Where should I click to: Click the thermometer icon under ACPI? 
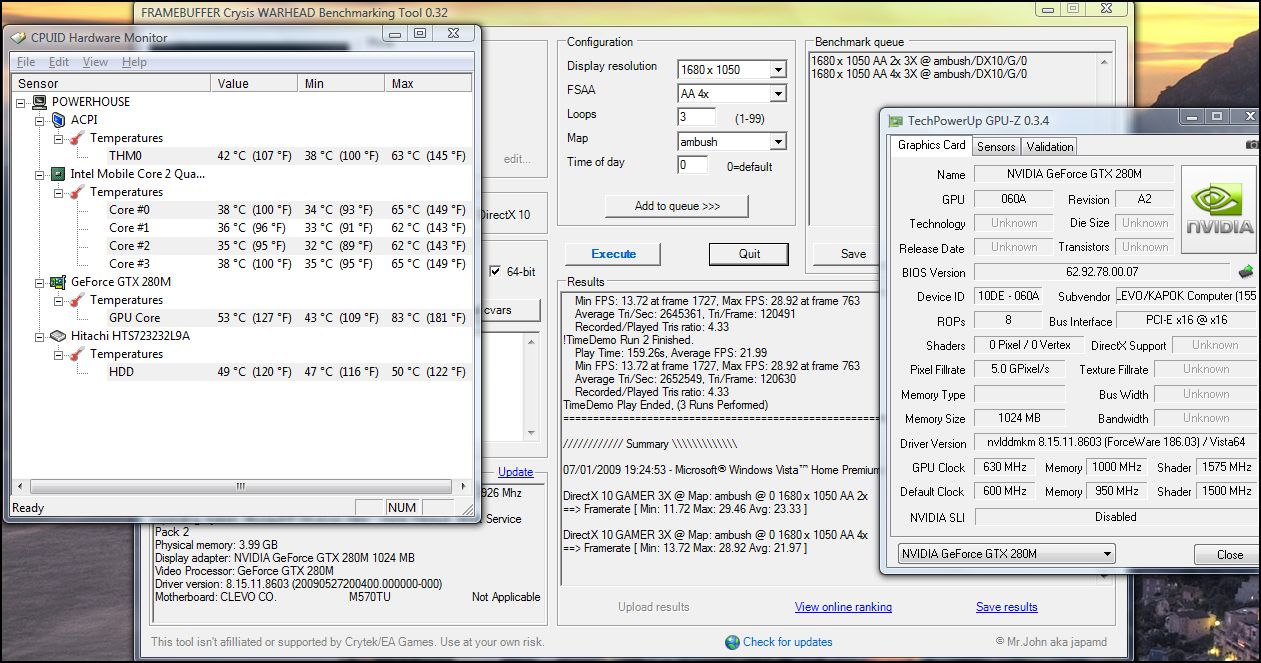tap(77, 138)
